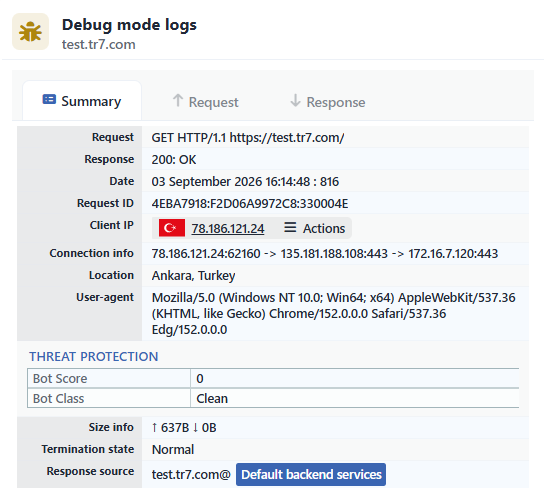Click the Size info row label
548x496 pixels.
pos(111,427)
